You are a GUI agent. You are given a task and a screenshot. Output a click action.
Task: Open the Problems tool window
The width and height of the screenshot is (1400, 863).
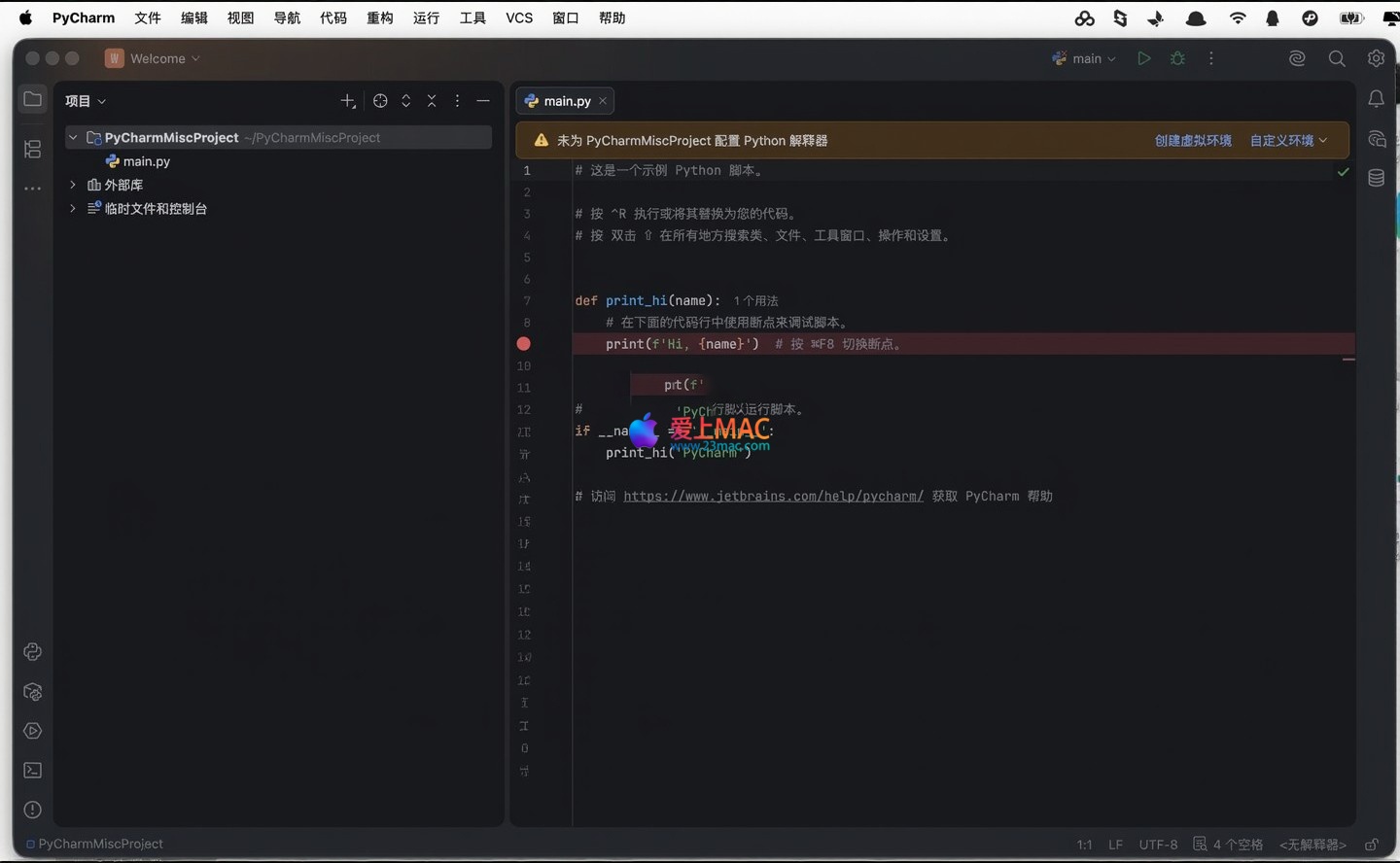pos(32,810)
